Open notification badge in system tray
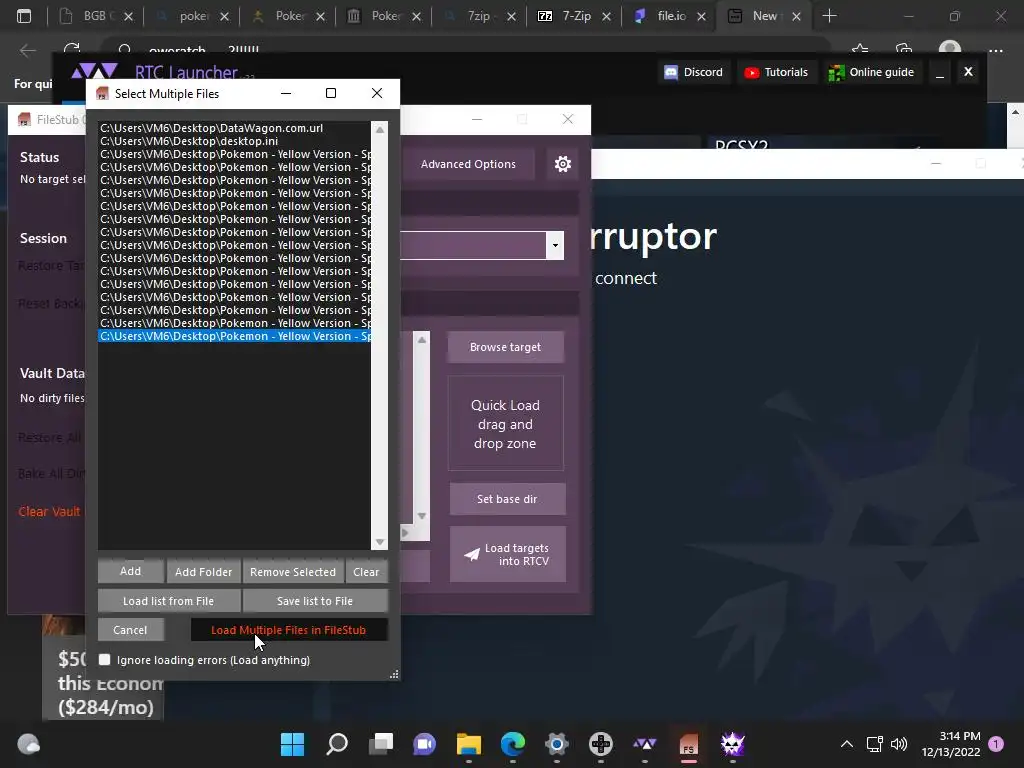Image resolution: width=1024 pixels, height=768 pixels. [996, 744]
